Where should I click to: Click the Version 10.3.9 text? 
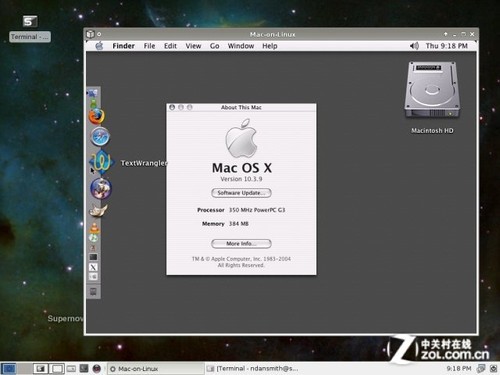click(x=241, y=179)
